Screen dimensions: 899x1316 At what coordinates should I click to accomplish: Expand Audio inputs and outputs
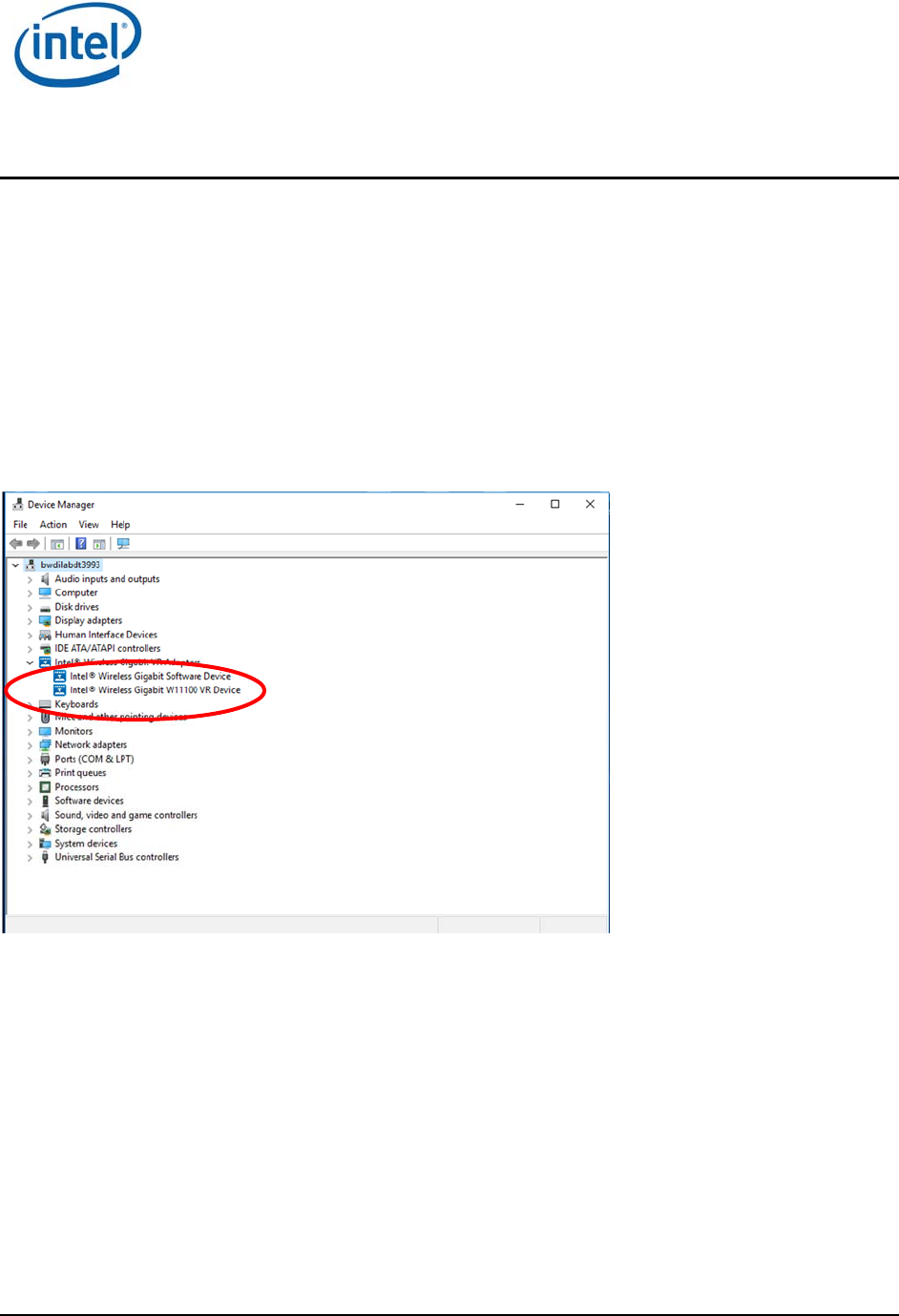[30, 579]
